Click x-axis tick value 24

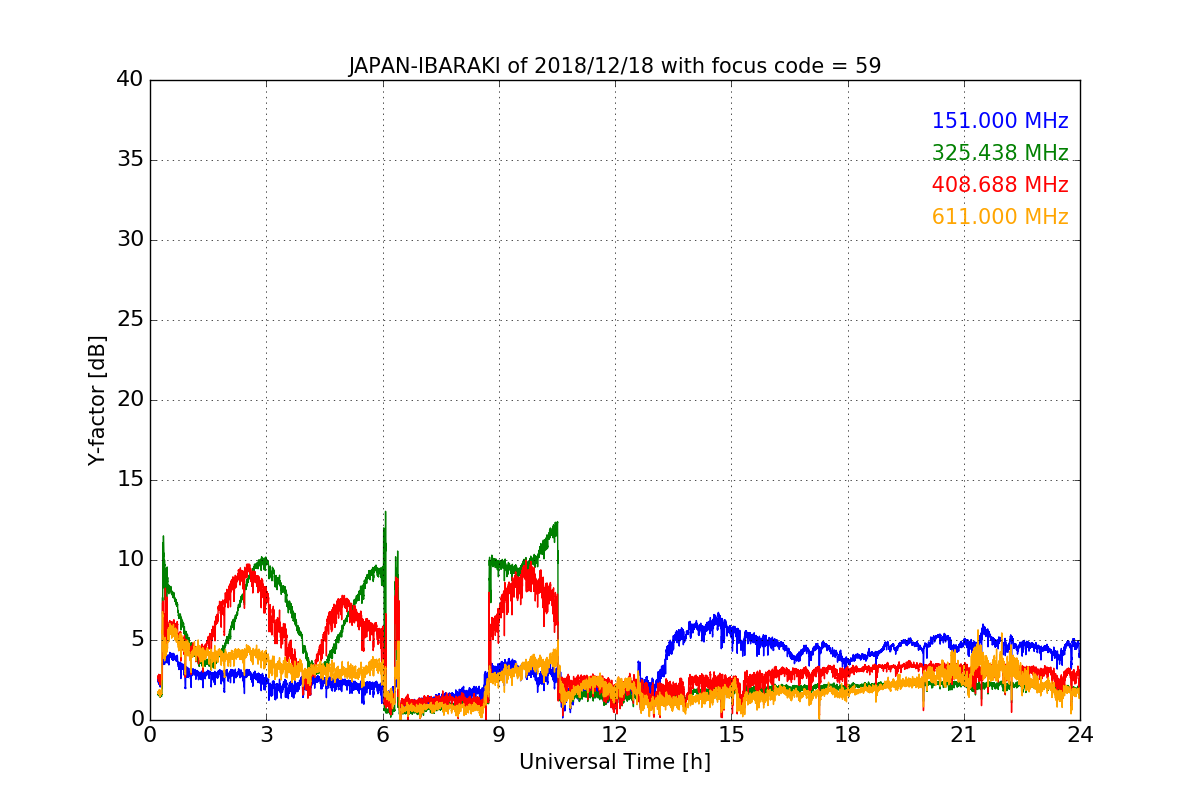click(1080, 735)
